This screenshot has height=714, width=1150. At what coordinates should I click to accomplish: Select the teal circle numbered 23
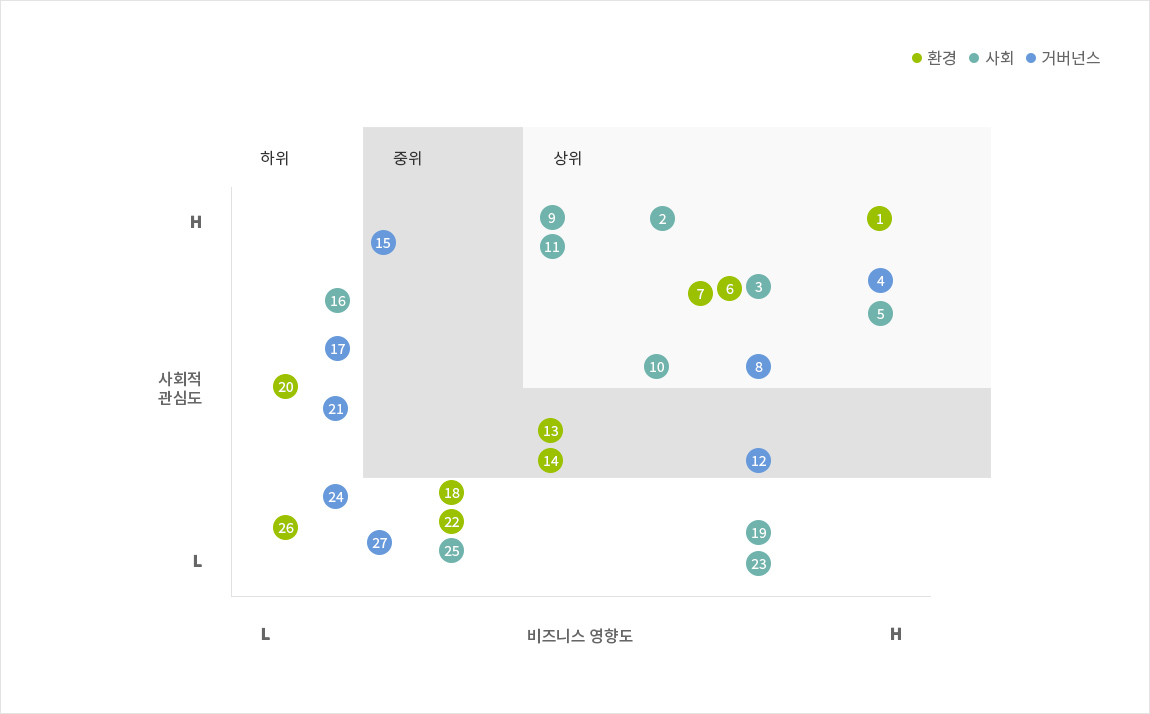[758, 564]
